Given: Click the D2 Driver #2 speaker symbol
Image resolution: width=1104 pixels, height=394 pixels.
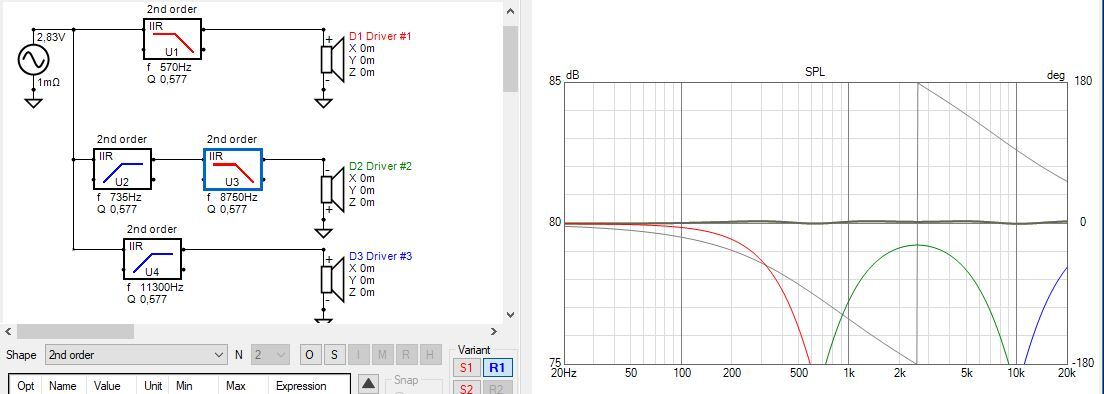Looking at the screenshot, I should coord(332,189).
